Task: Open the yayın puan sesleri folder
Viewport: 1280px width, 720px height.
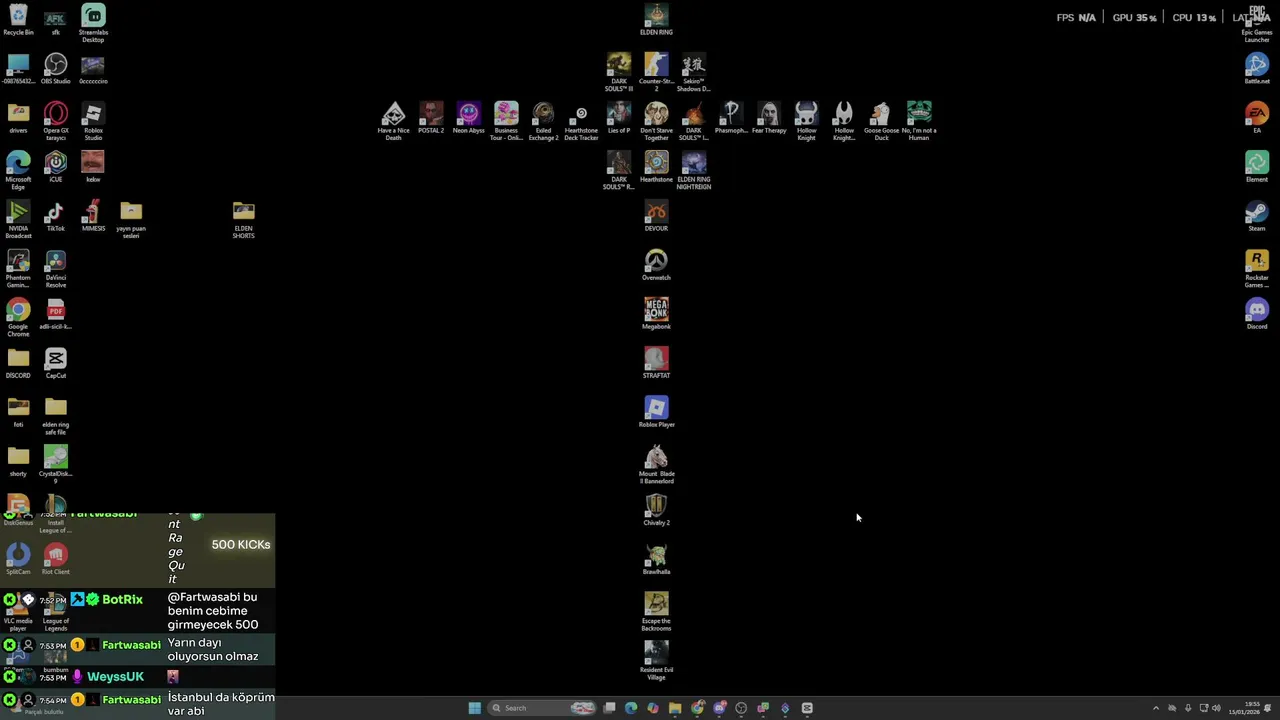Action: (131, 219)
